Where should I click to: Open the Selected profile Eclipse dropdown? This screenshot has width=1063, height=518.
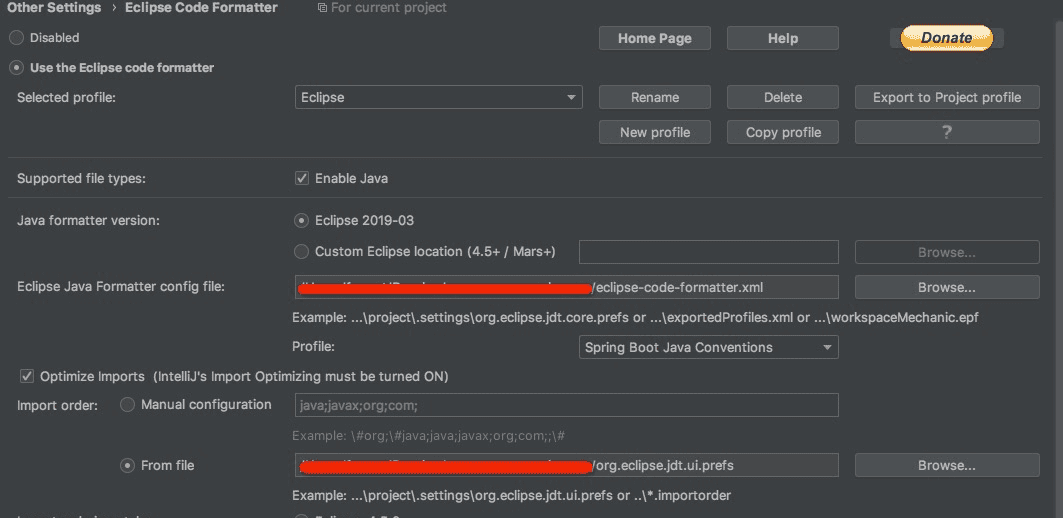click(x=439, y=97)
